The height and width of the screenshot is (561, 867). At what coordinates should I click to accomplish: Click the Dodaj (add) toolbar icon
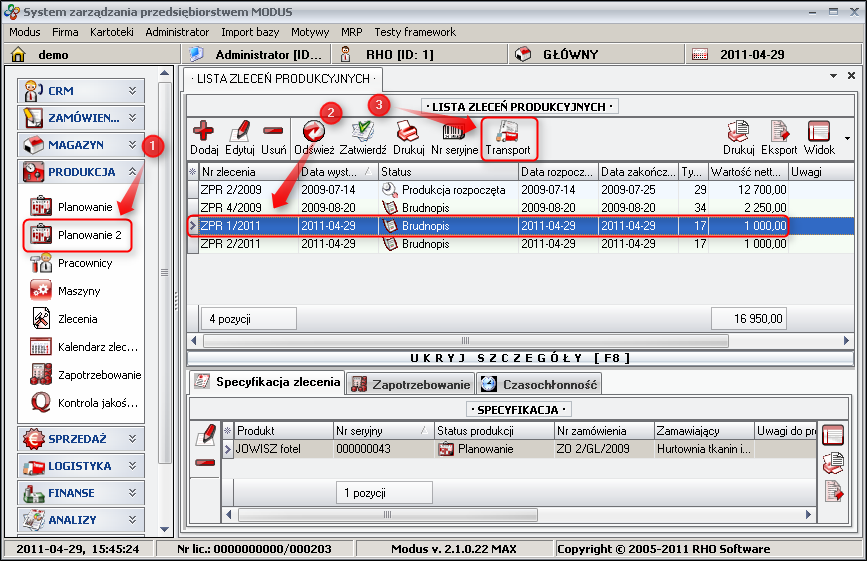pos(204,131)
